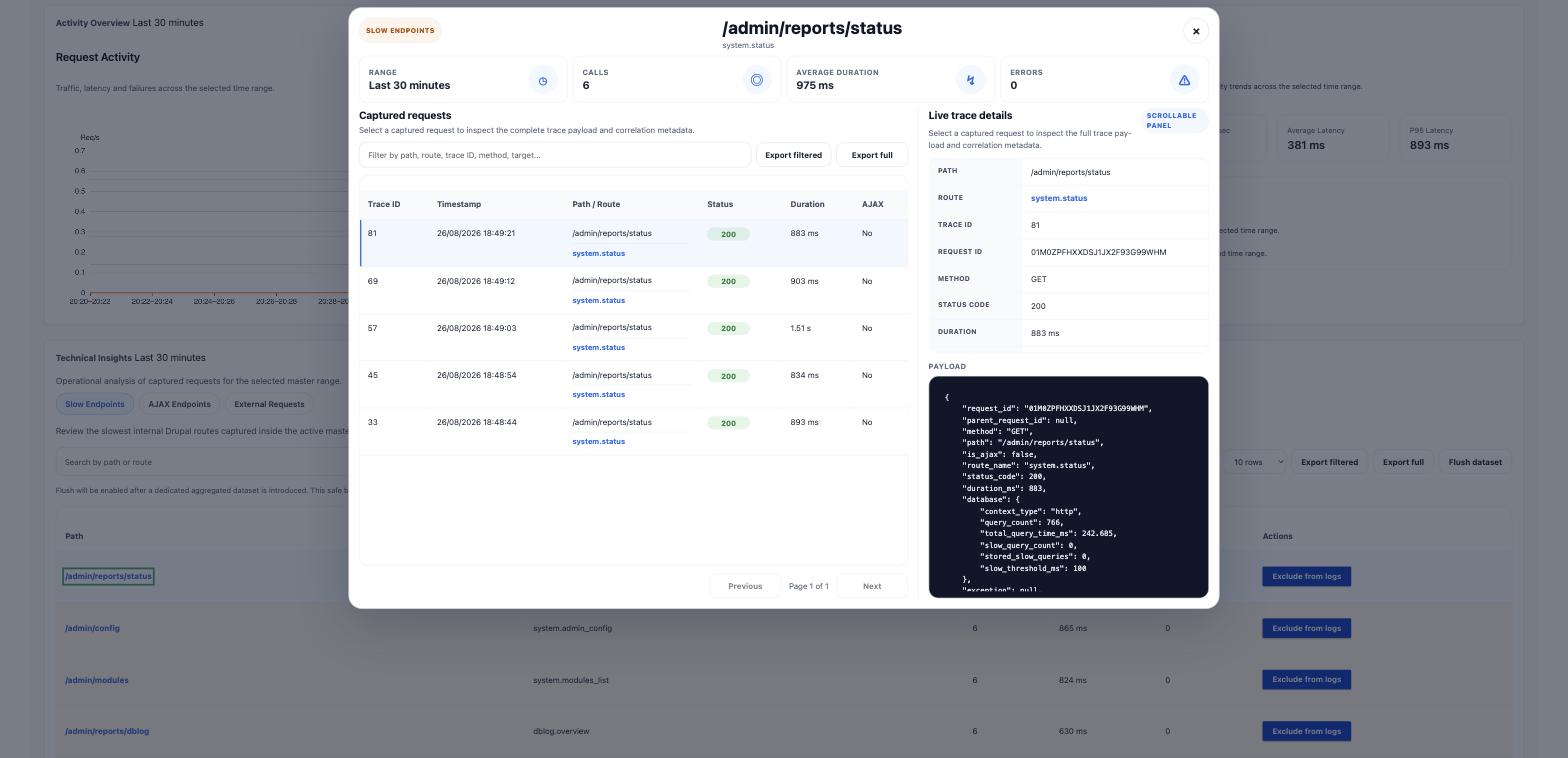Click the Errors warning triangle icon
The height and width of the screenshot is (758, 1568).
click(x=1184, y=80)
